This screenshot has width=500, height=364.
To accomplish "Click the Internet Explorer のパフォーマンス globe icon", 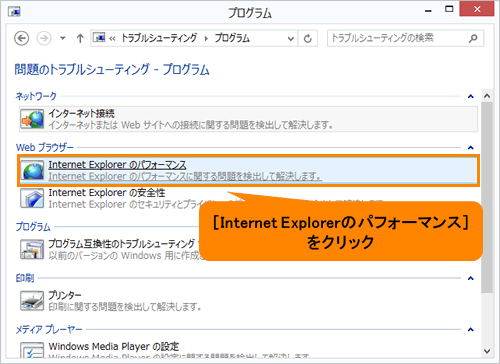I will (x=32, y=170).
